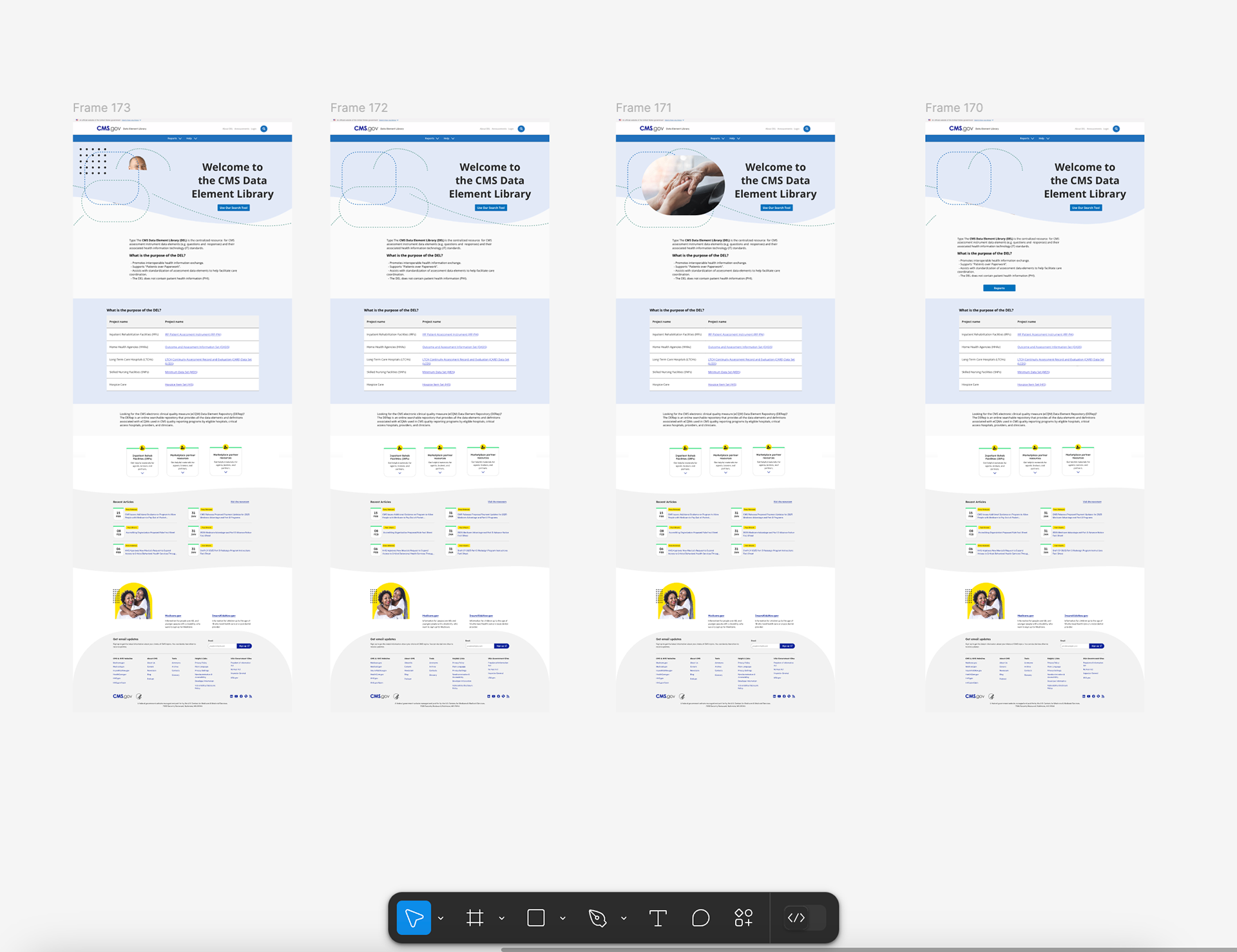Expand the Move tool options chevron

(441, 919)
